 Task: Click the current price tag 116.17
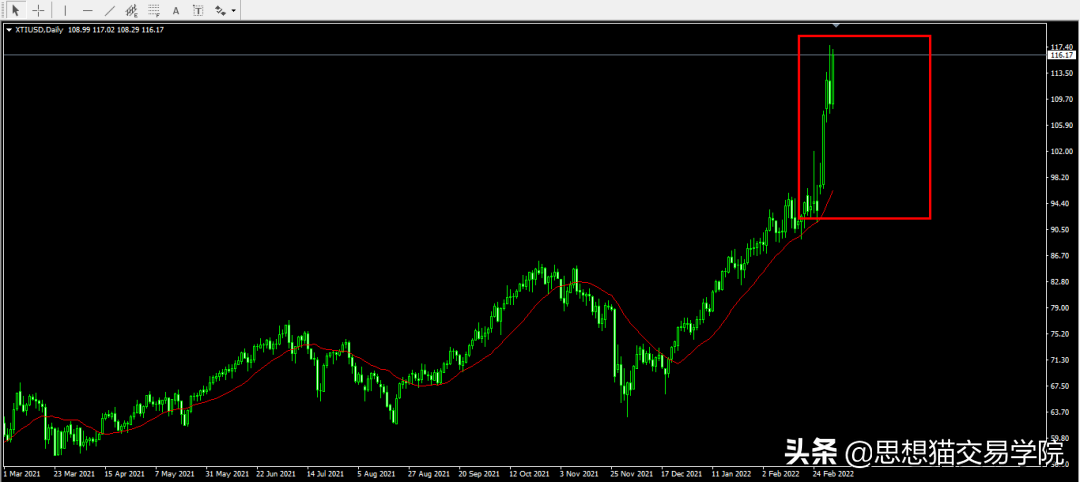(x=1061, y=54)
